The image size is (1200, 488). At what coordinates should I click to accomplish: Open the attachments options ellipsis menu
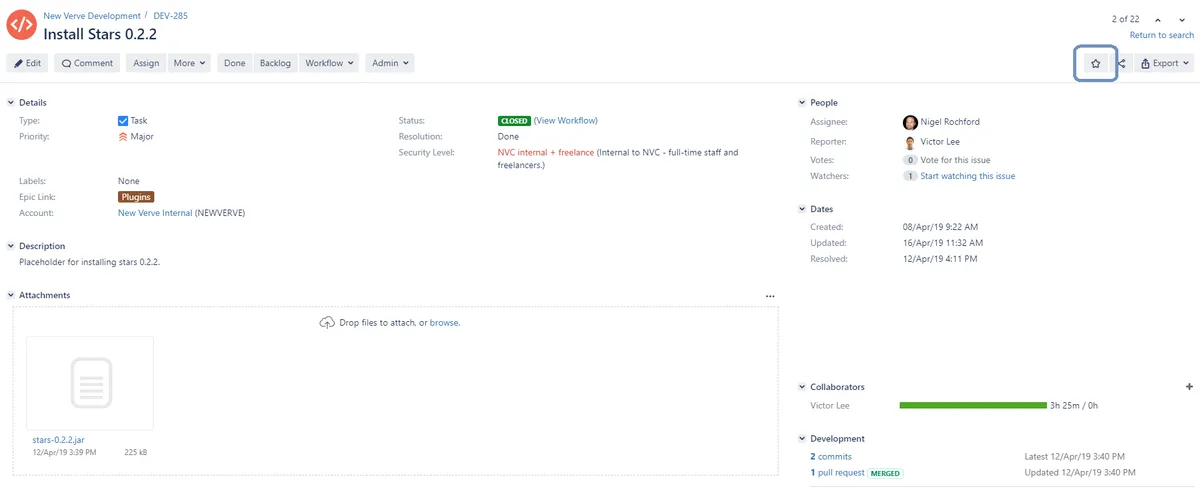[770, 296]
